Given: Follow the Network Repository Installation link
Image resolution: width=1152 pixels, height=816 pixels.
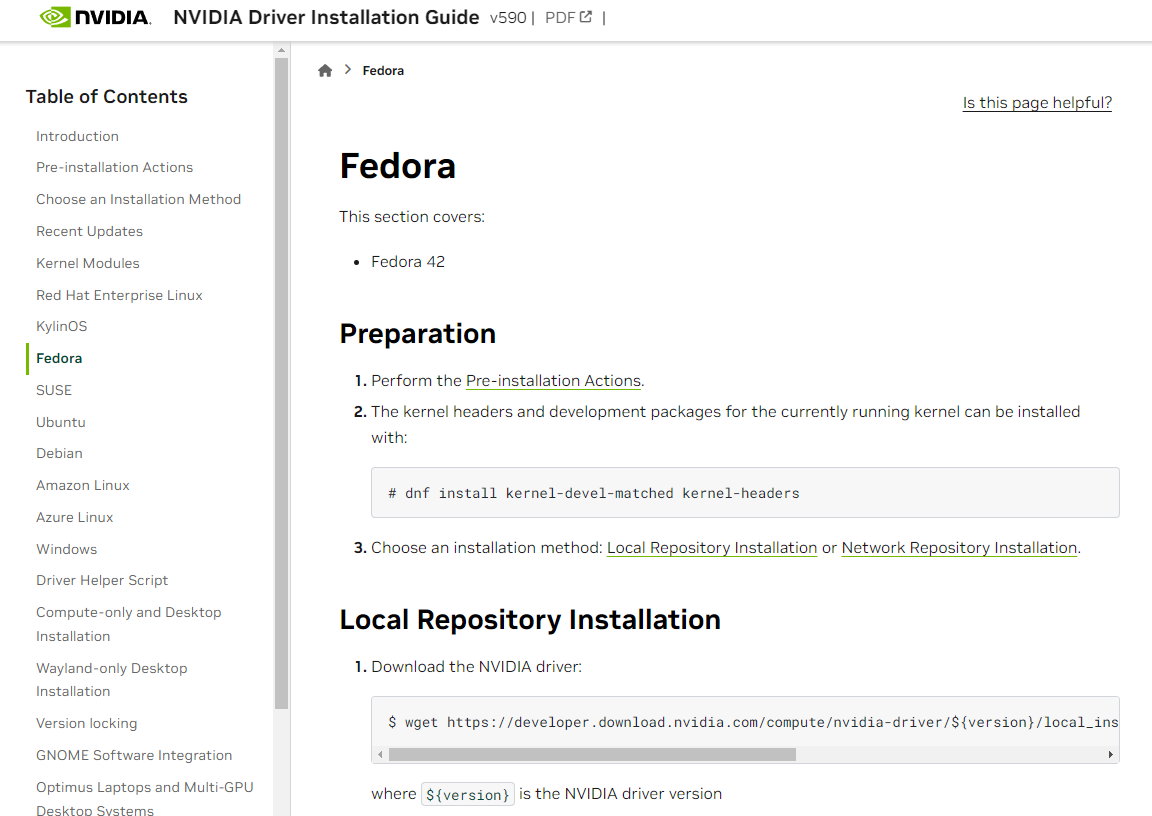Looking at the screenshot, I should (959, 548).
